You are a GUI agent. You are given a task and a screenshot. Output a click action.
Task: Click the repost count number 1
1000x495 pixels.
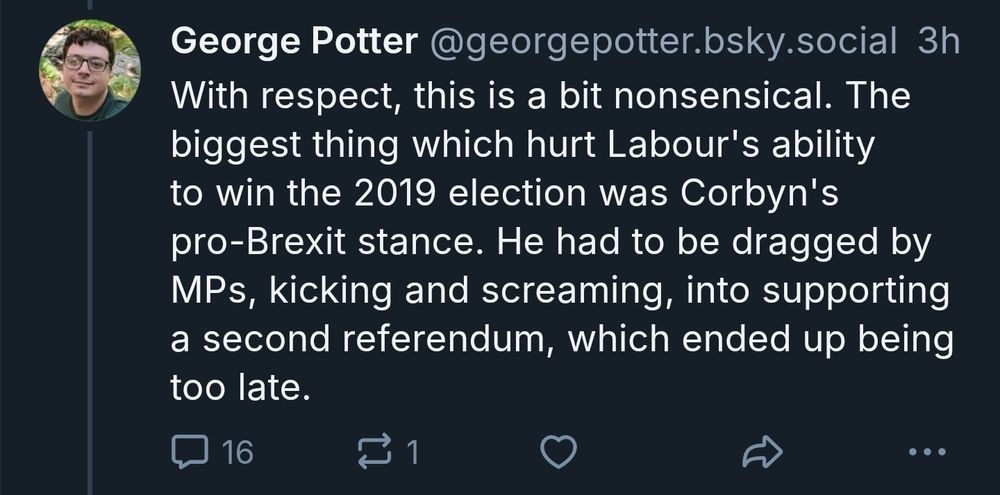[412, 453]
